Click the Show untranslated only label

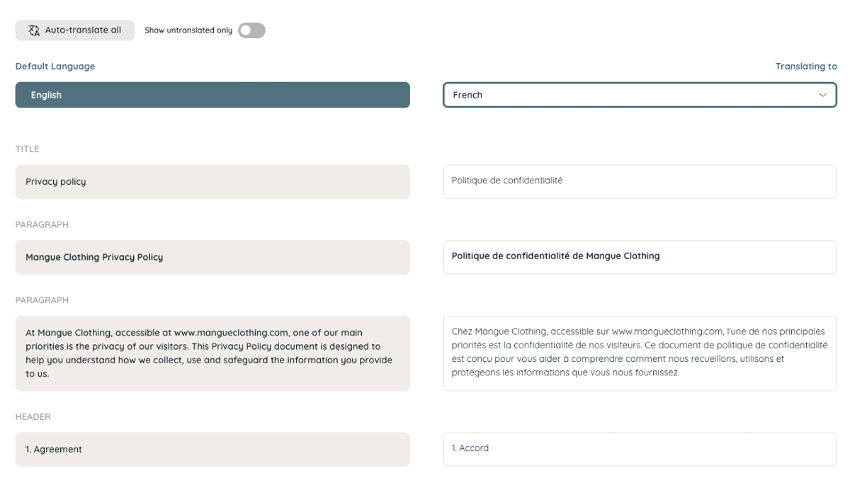tap(188, 30)
